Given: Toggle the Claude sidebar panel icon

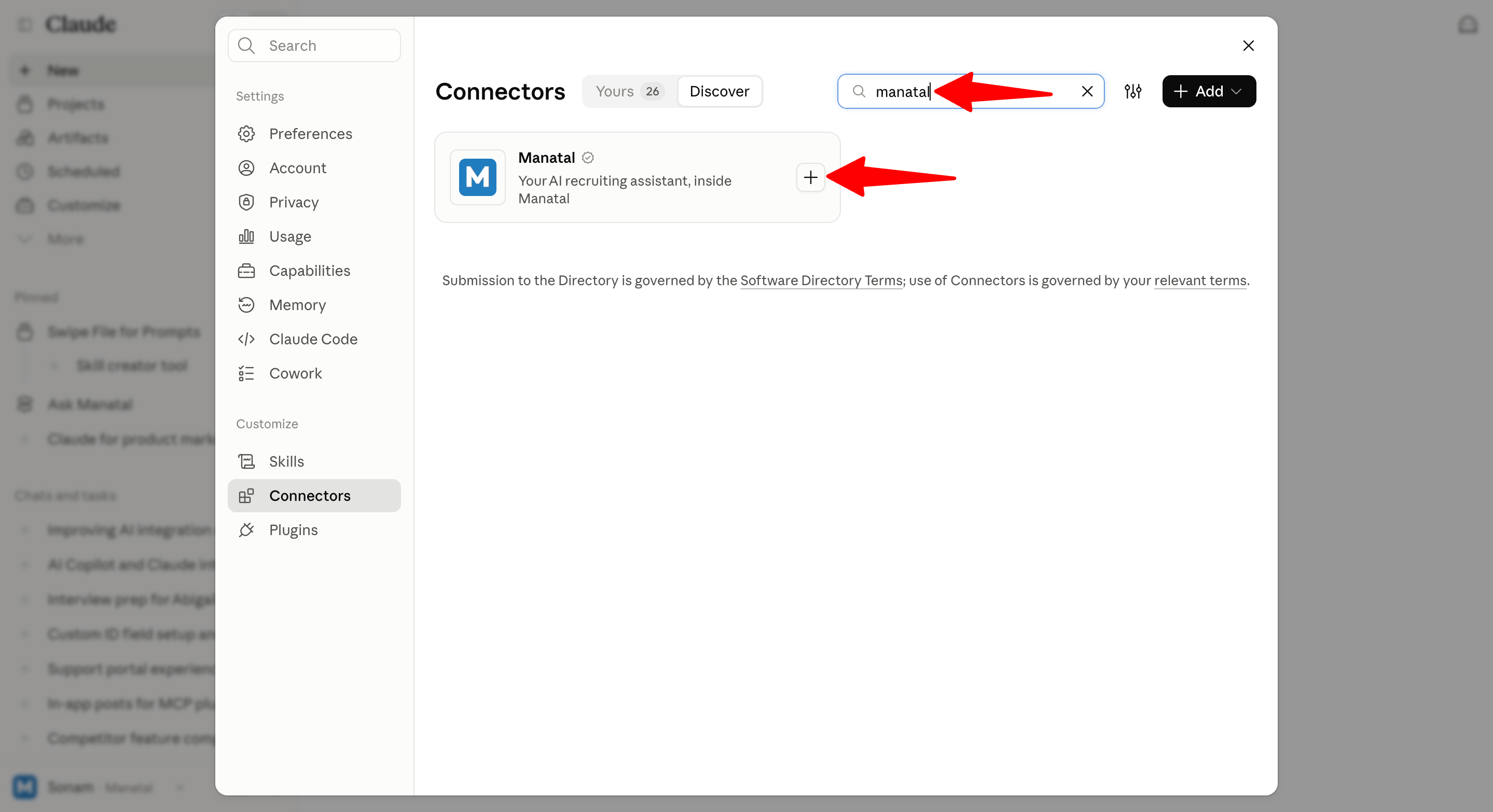Looking at the screenshot, I should click(24, 24).
